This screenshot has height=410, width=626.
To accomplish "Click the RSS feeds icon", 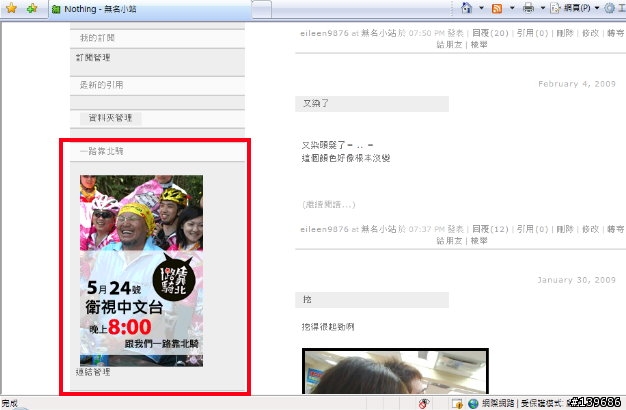I will coord(497,8).
